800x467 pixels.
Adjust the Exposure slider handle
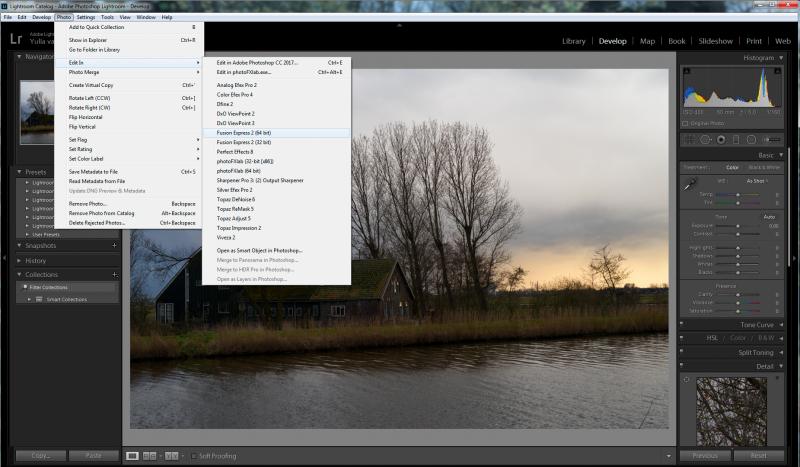tap(738, 226)
